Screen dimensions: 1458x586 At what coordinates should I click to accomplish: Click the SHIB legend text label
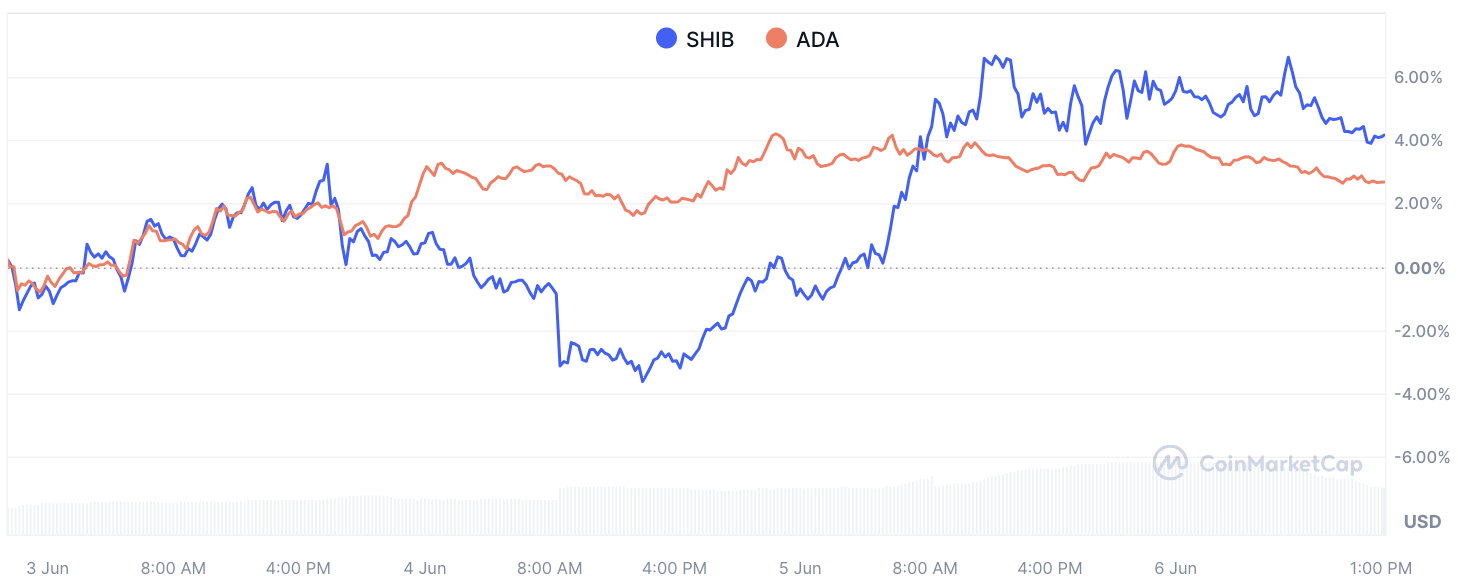point(709,40)
